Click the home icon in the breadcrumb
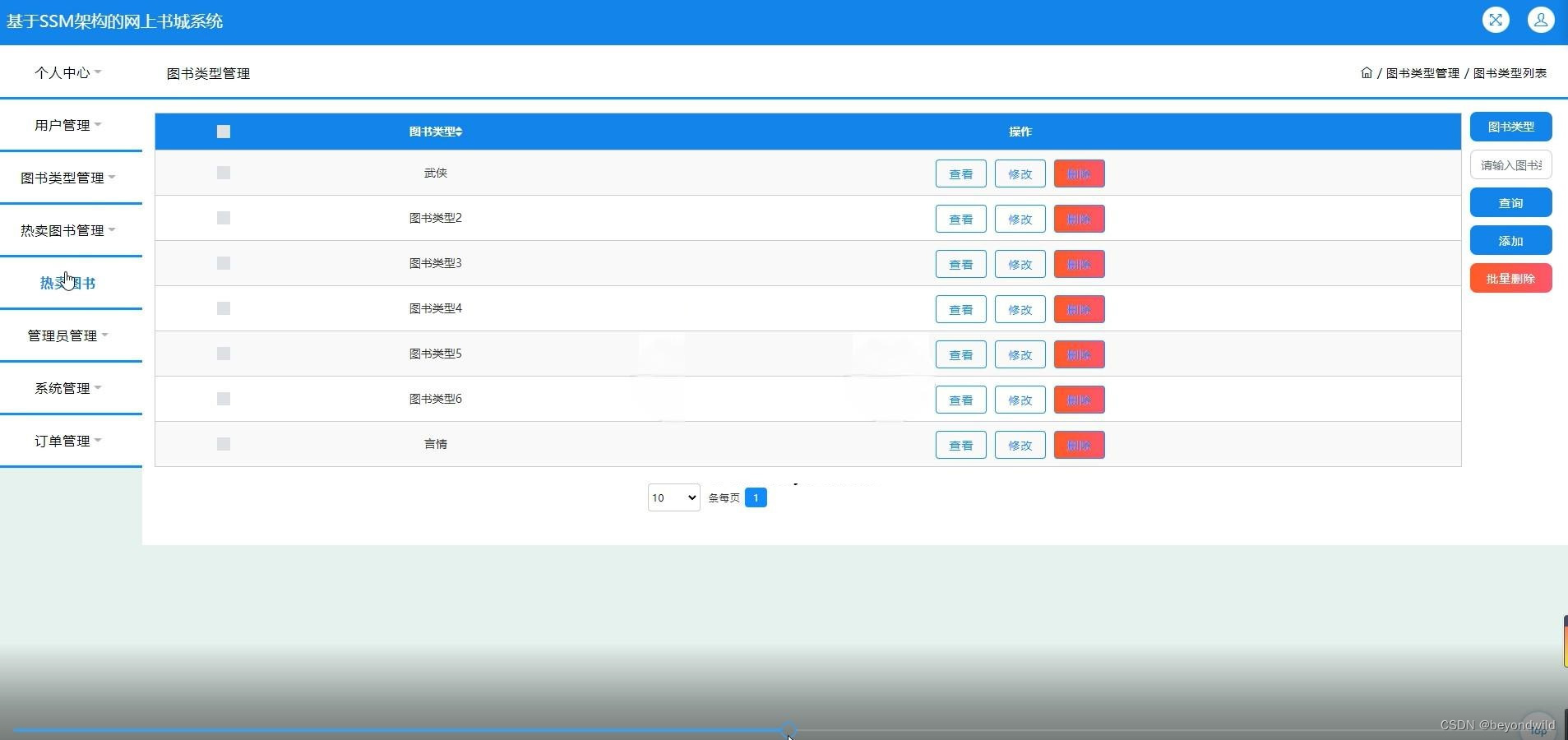 click(1366, 72)
